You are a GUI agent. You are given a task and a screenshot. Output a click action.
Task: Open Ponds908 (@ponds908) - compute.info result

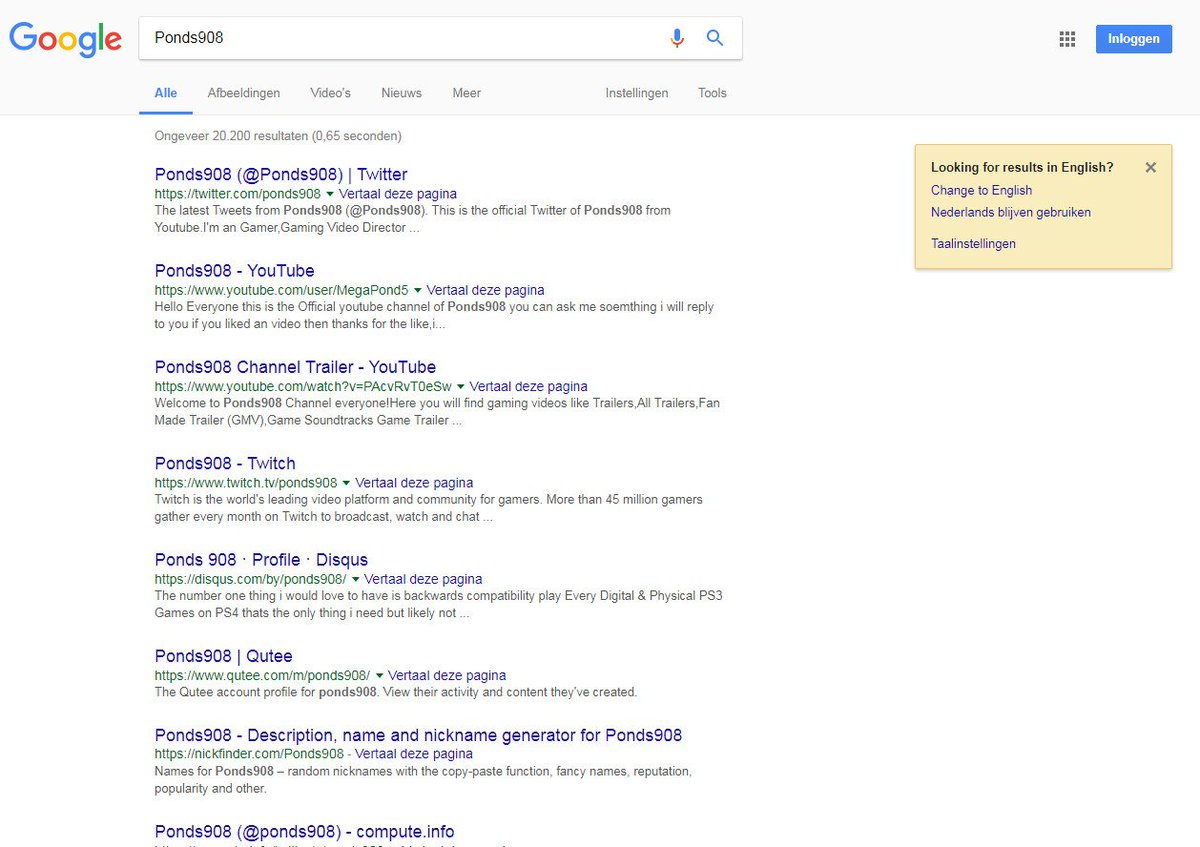click(304, 832)
